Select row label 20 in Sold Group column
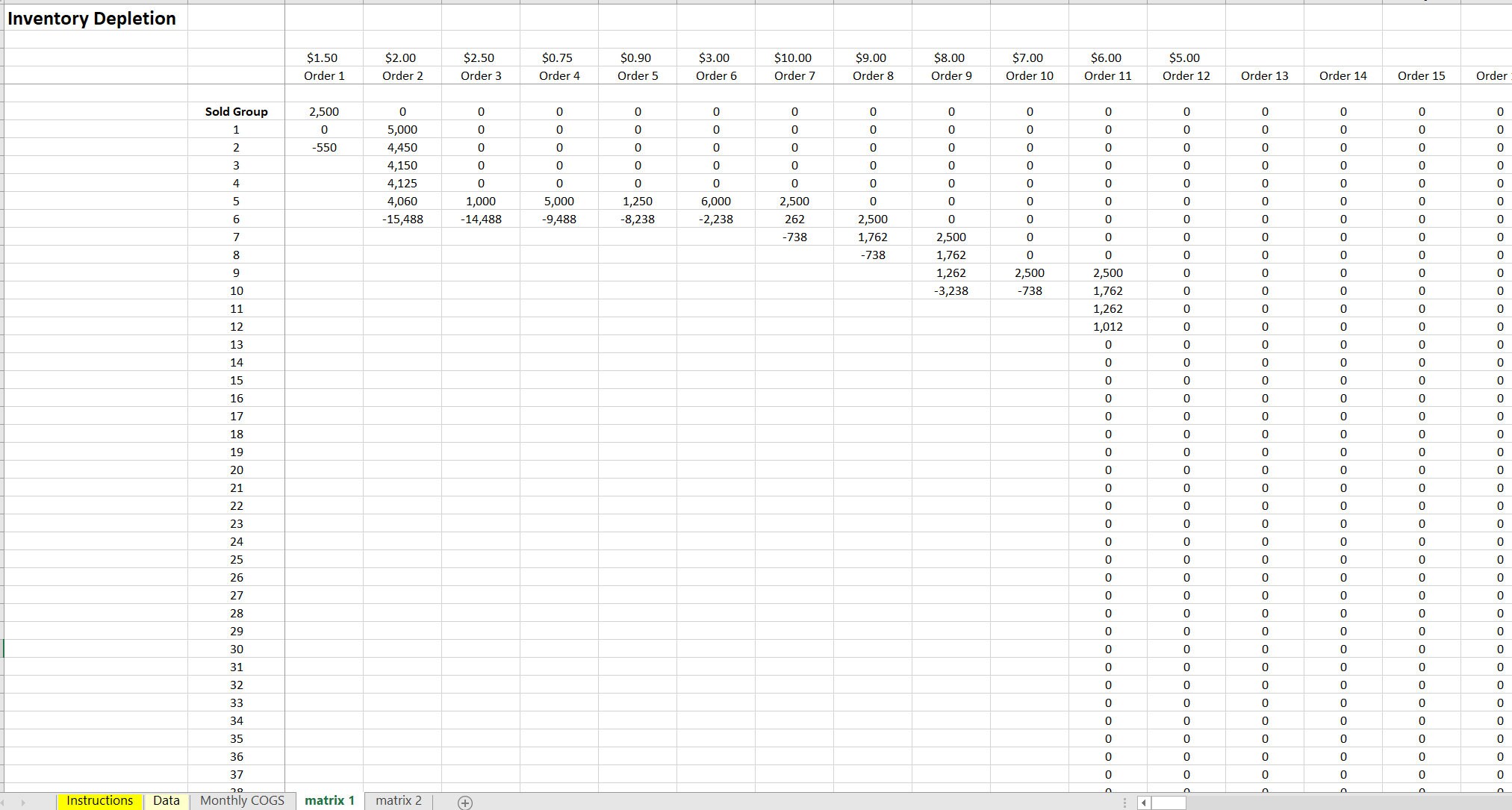 point(236,470)
